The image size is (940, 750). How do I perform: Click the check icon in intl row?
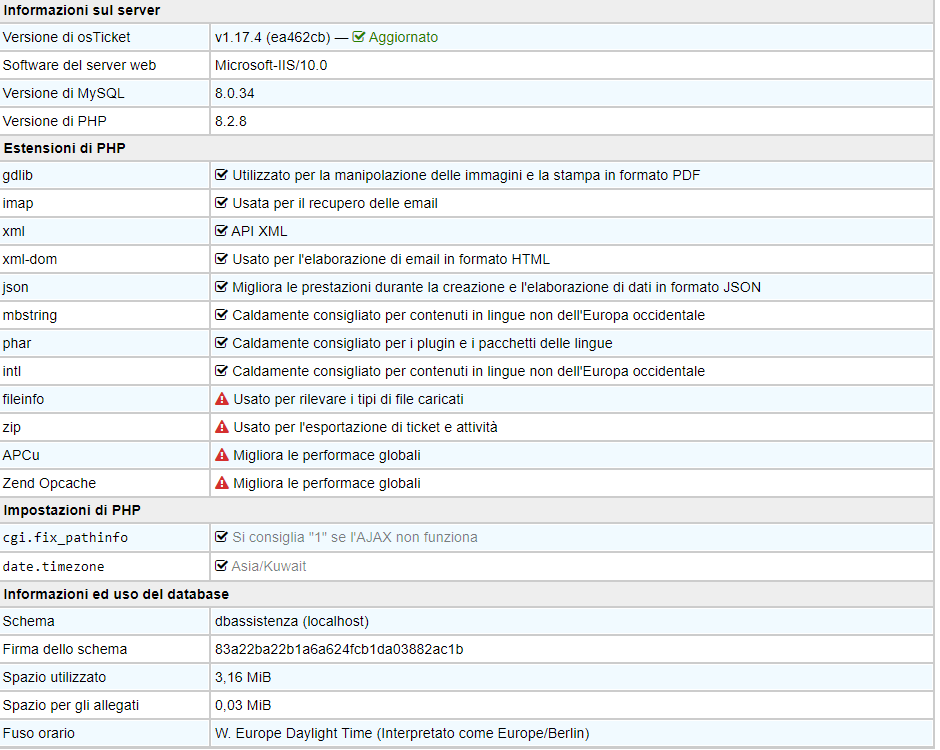pyautogui.click(x=221, y=371)
